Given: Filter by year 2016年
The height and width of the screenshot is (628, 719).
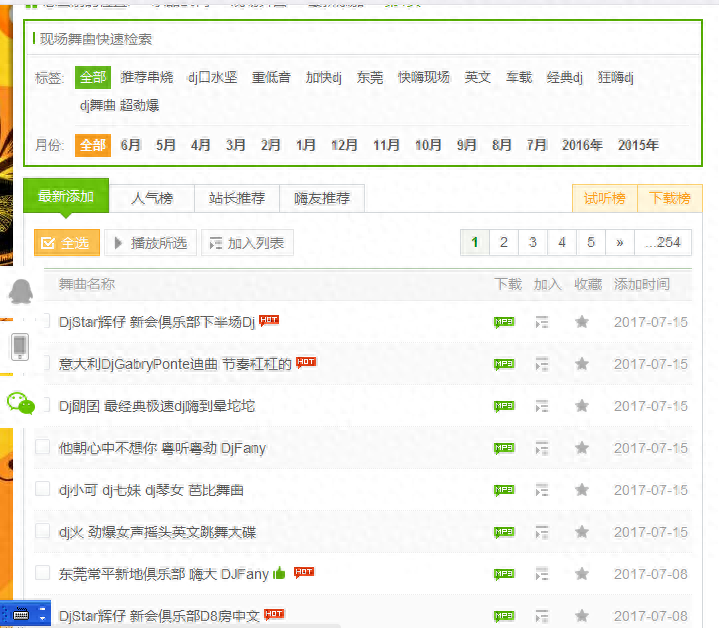Looking at the screenshot, I should coord(582,145).
